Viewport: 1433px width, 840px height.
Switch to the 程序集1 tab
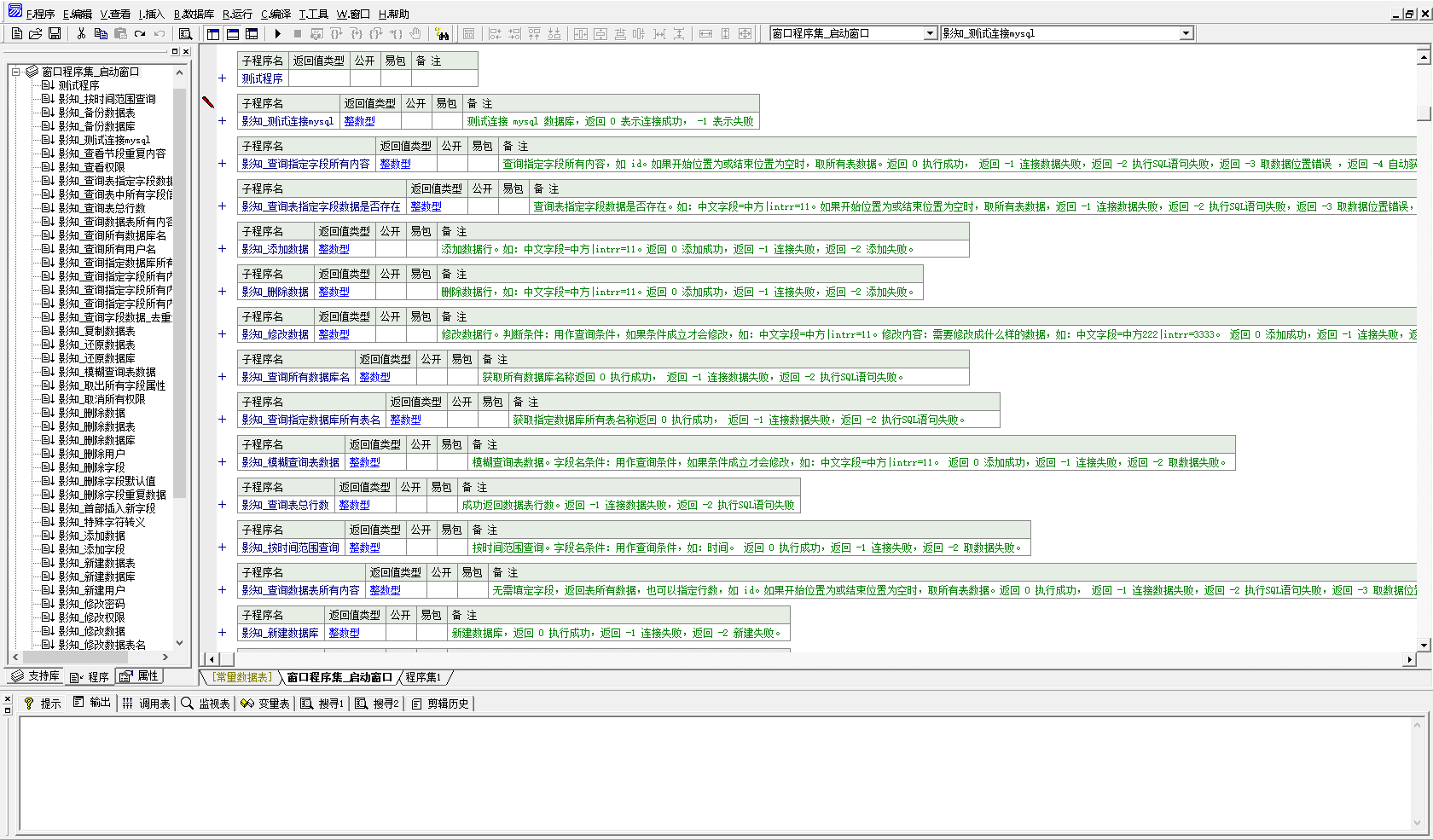tap(423, 677)
